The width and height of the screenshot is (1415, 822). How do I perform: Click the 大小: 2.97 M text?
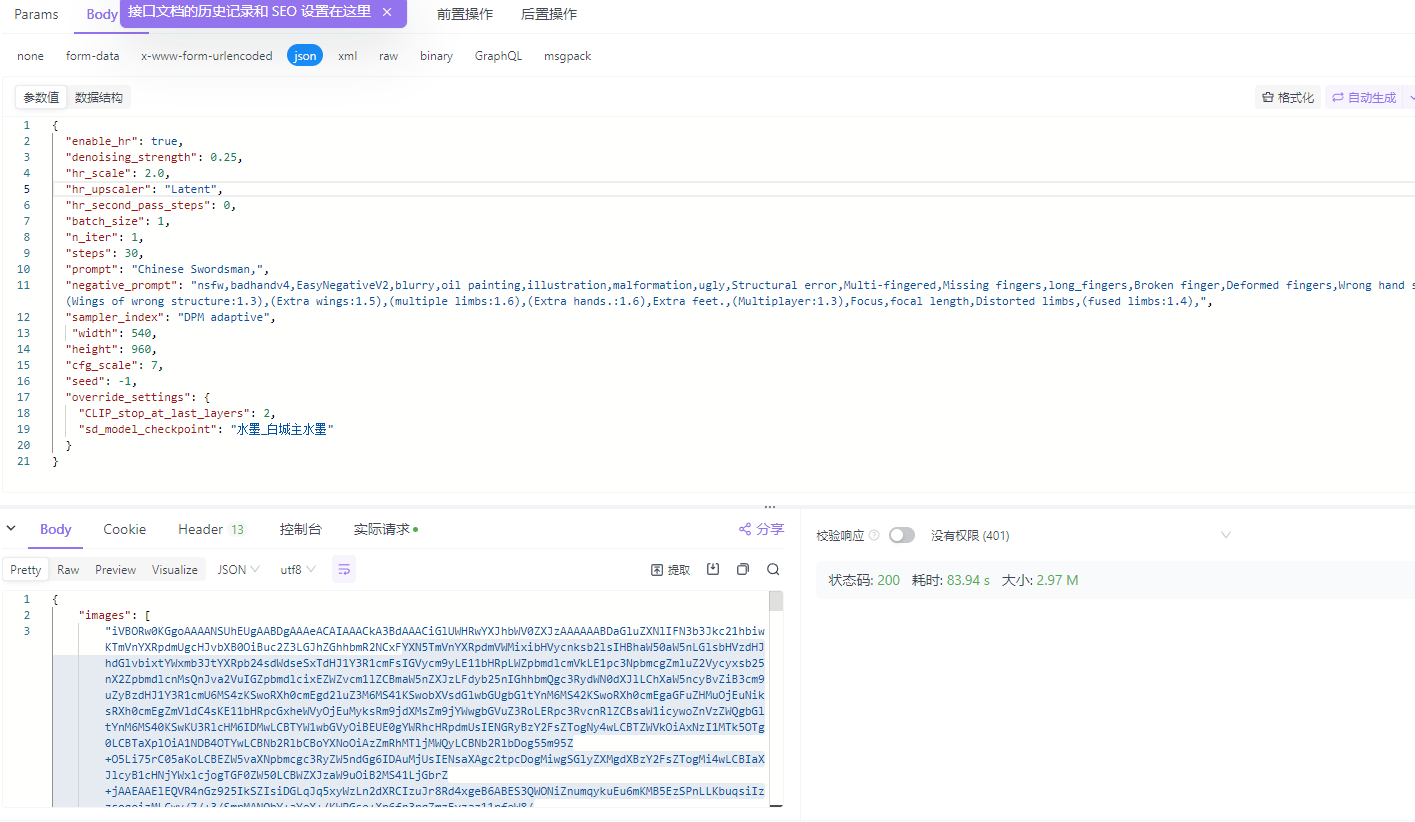[1040, 580]
